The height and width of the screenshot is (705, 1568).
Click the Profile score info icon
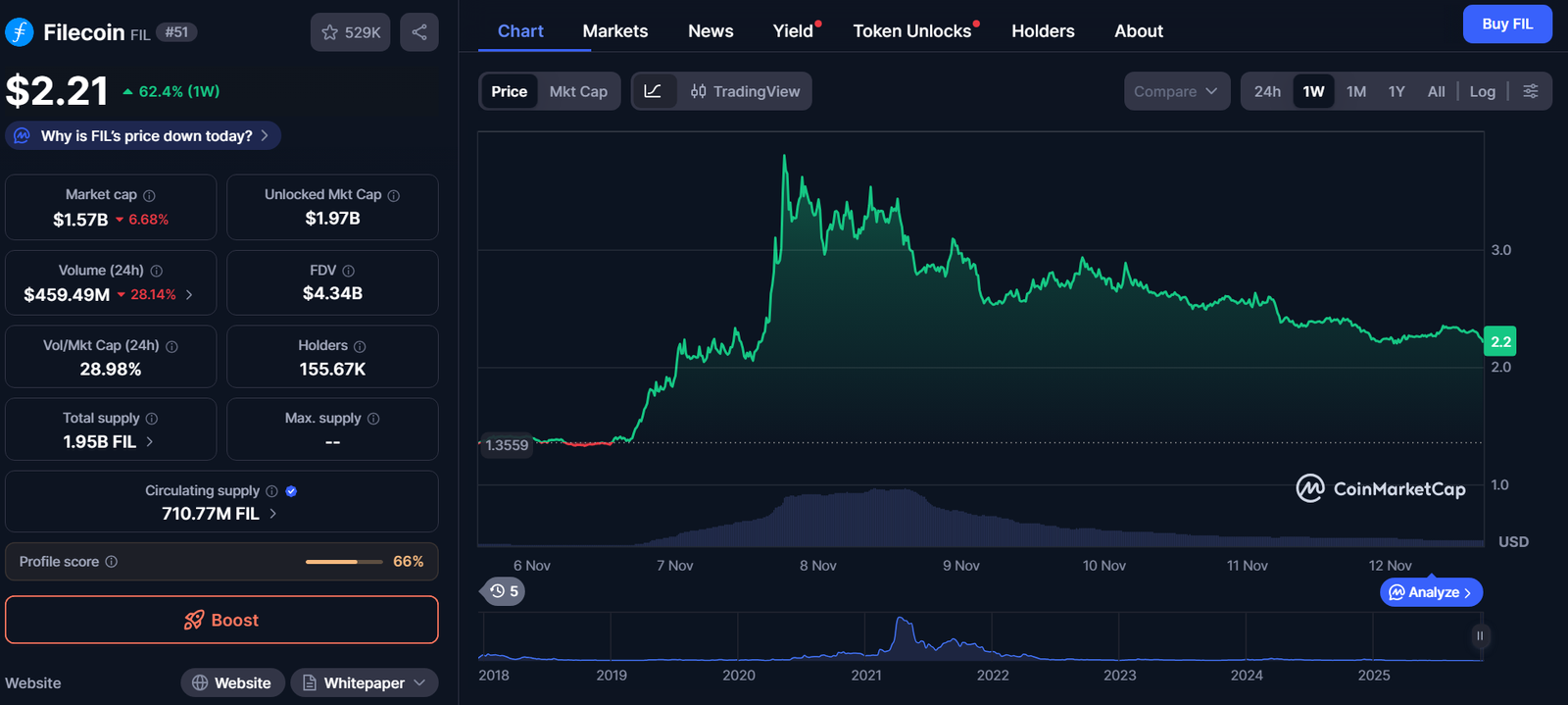click(x=112, y=562)
